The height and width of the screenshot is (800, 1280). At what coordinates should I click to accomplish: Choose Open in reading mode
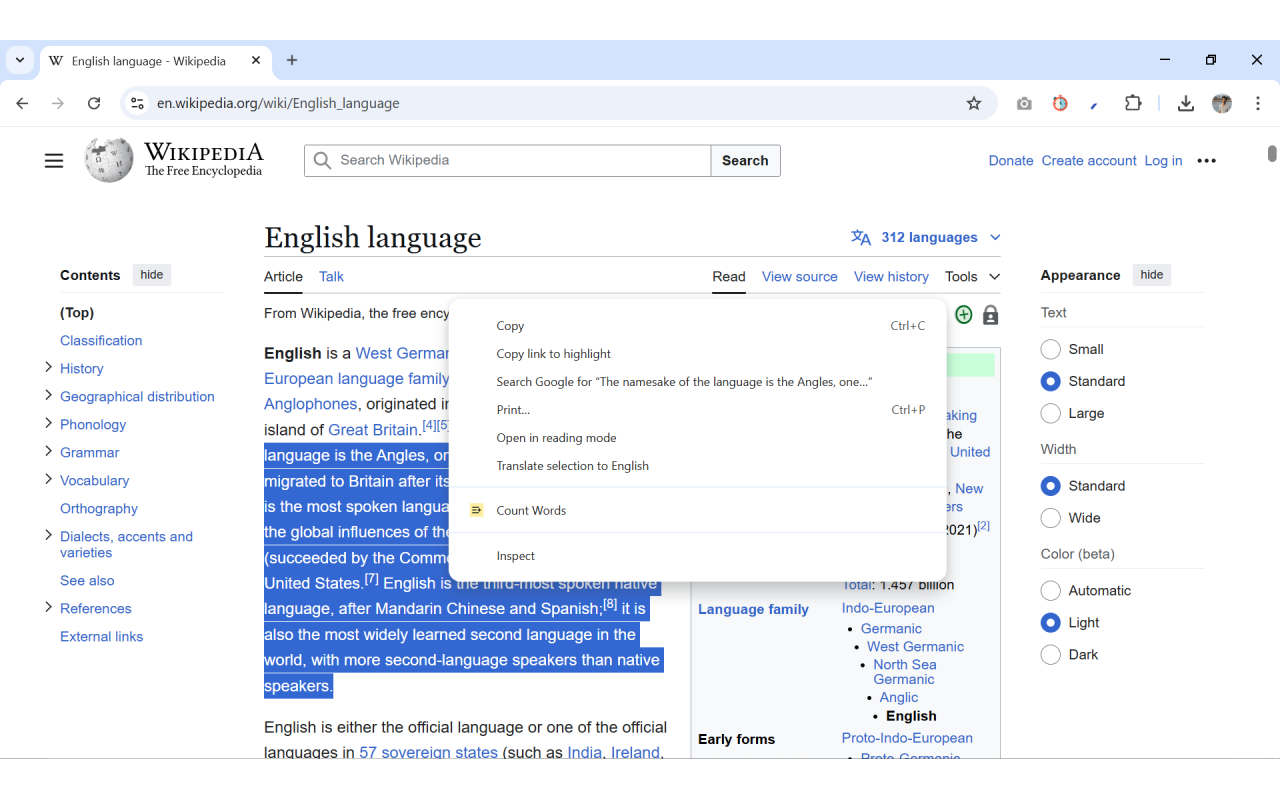coord(698,438)
